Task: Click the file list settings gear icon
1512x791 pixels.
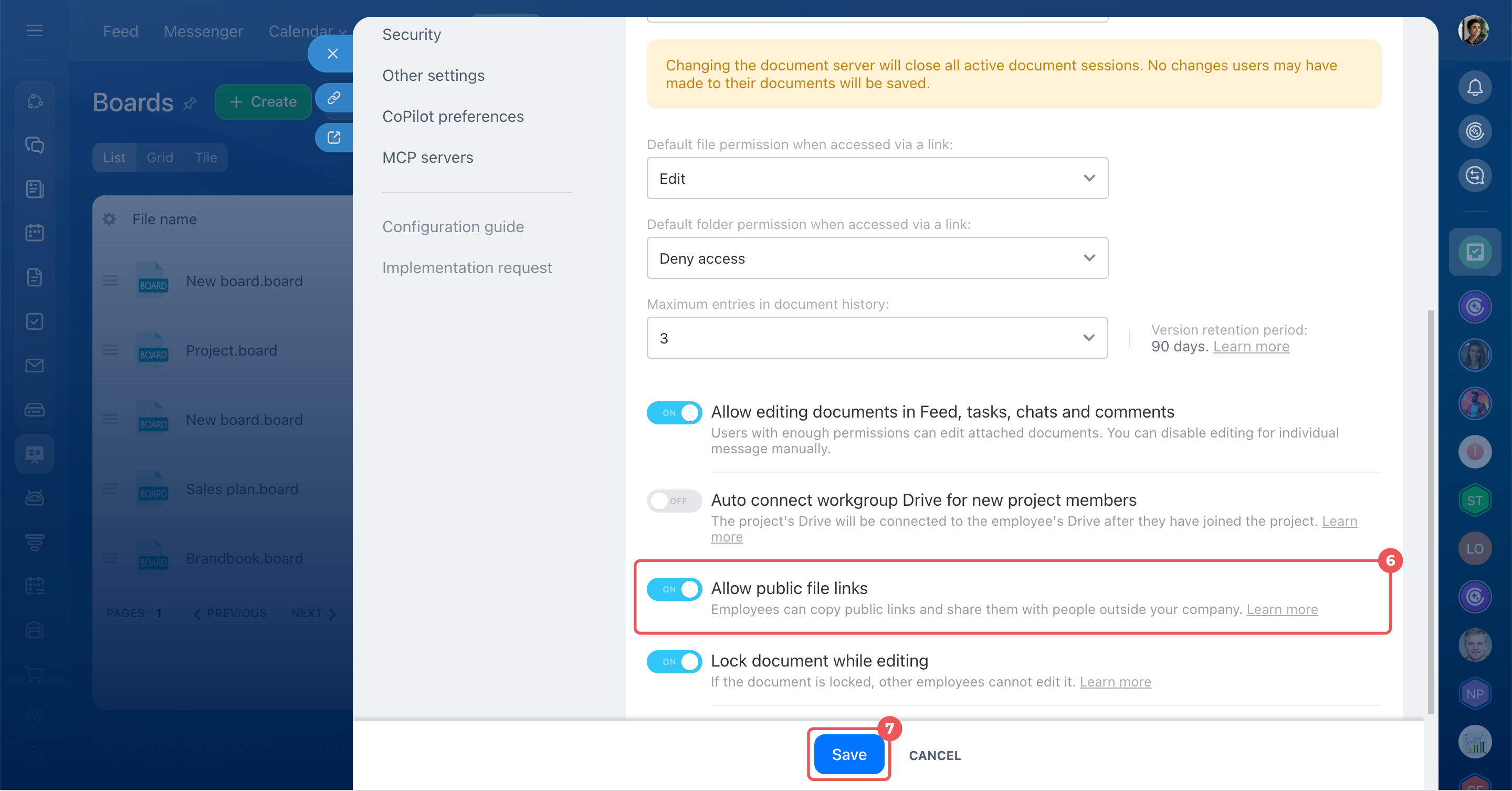Action: click(109, 219)
